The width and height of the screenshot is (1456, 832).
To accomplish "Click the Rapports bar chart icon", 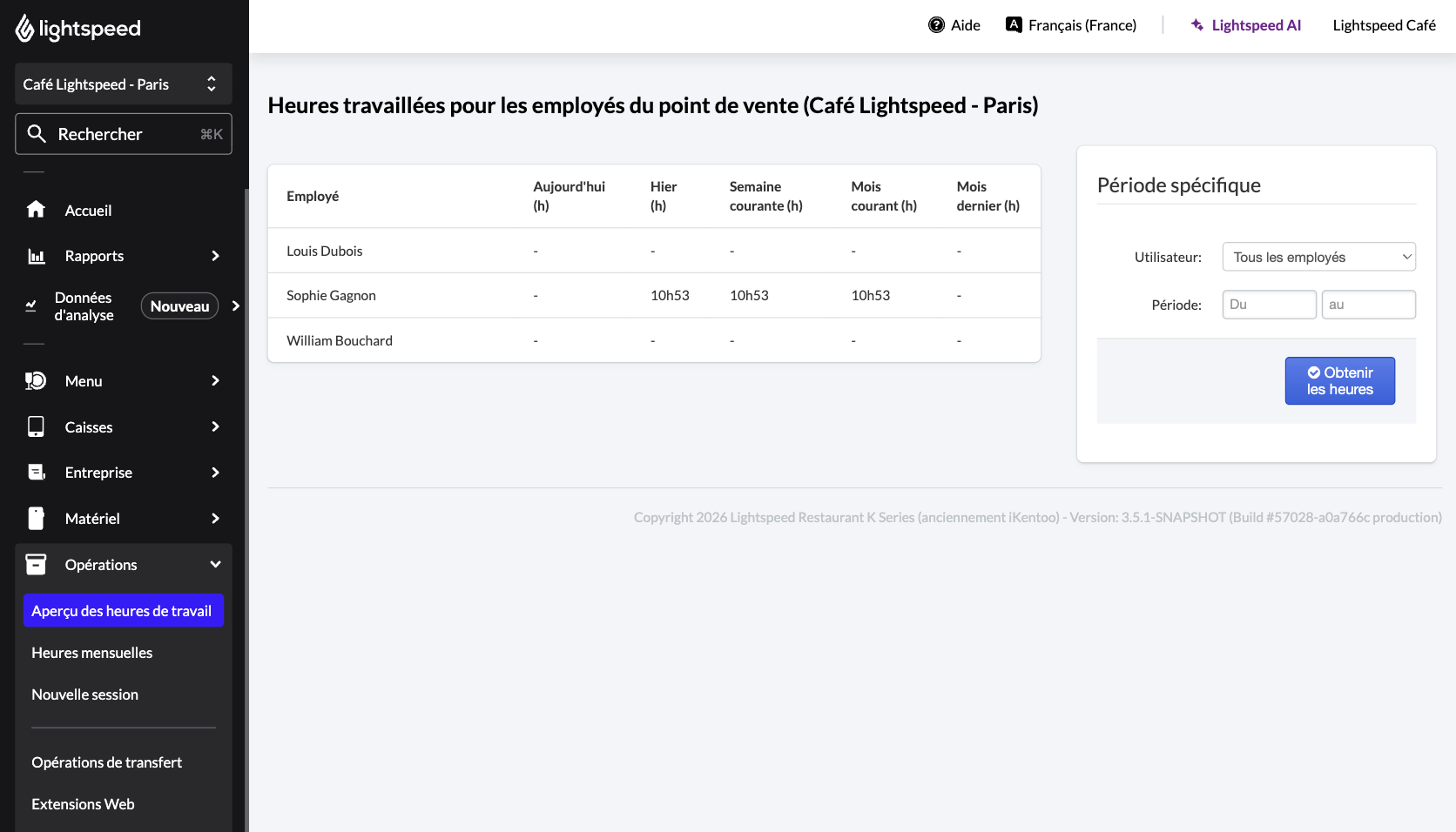I will coord(36,256).
